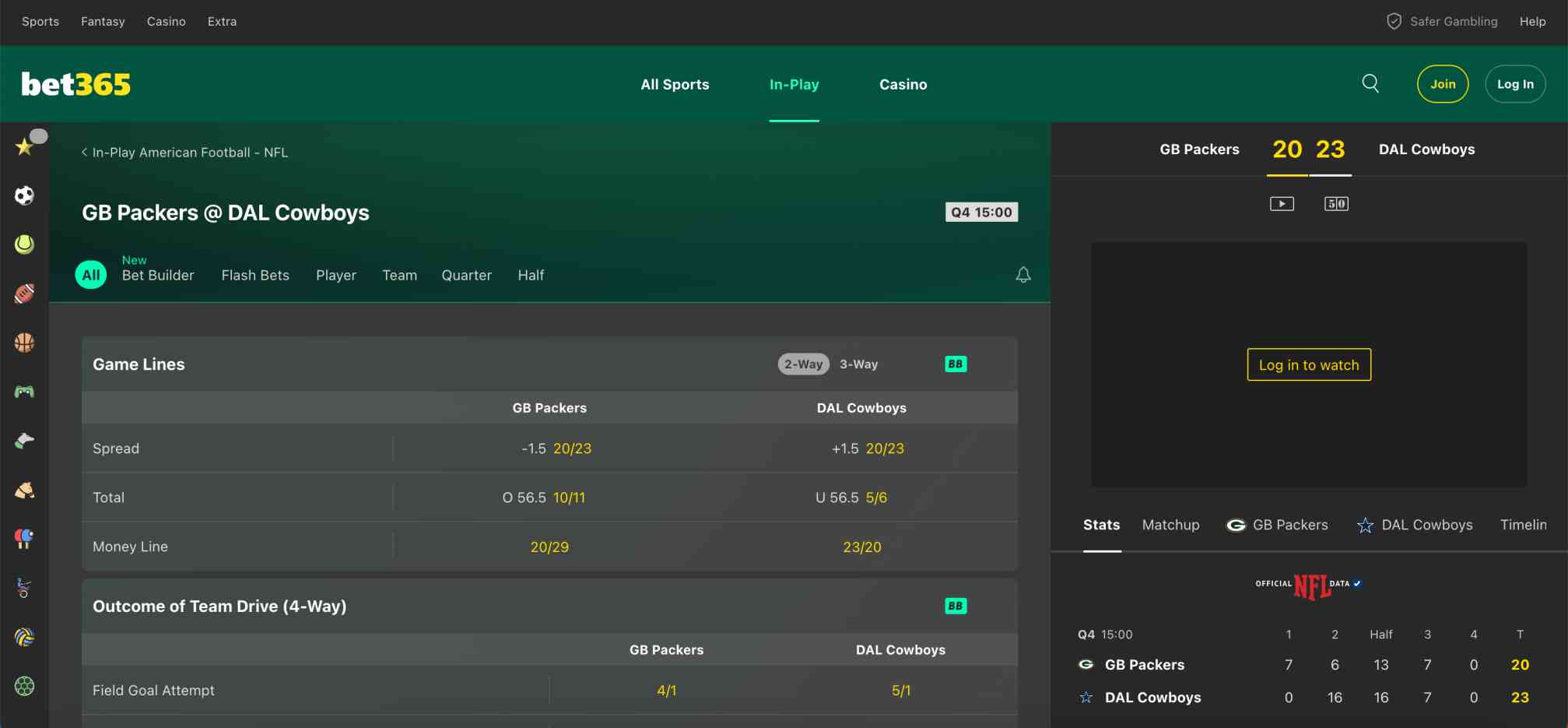Switch Game Lines to 3-Way view
The image size is (1568, 728).
tap(857, 364)
